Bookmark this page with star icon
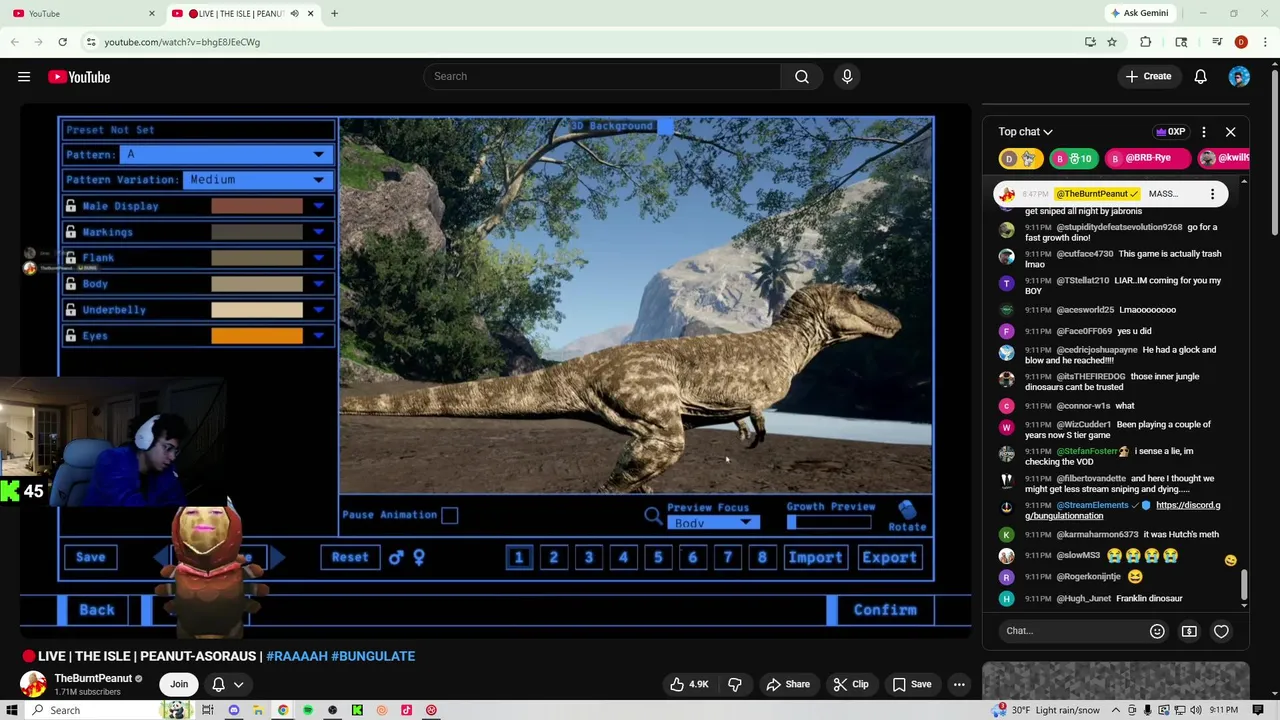Viewport: 1280px width, 720px height. pyautogui.click(x=1111, y=42)
